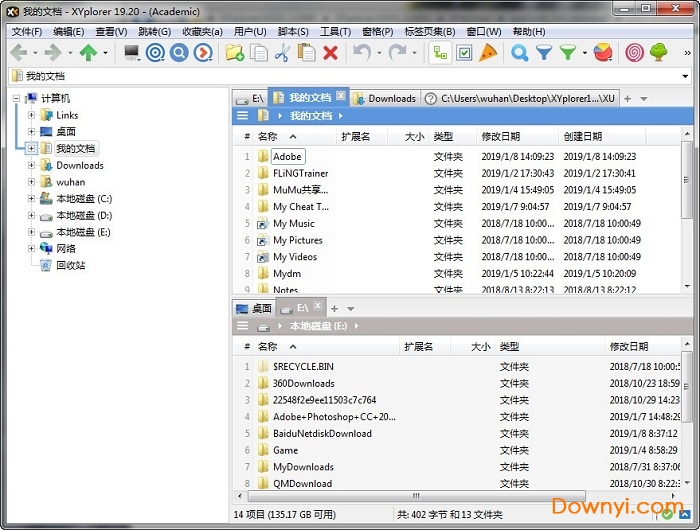
Task: Create a new folder from the toolbar
Action: (x=234, y=53)
